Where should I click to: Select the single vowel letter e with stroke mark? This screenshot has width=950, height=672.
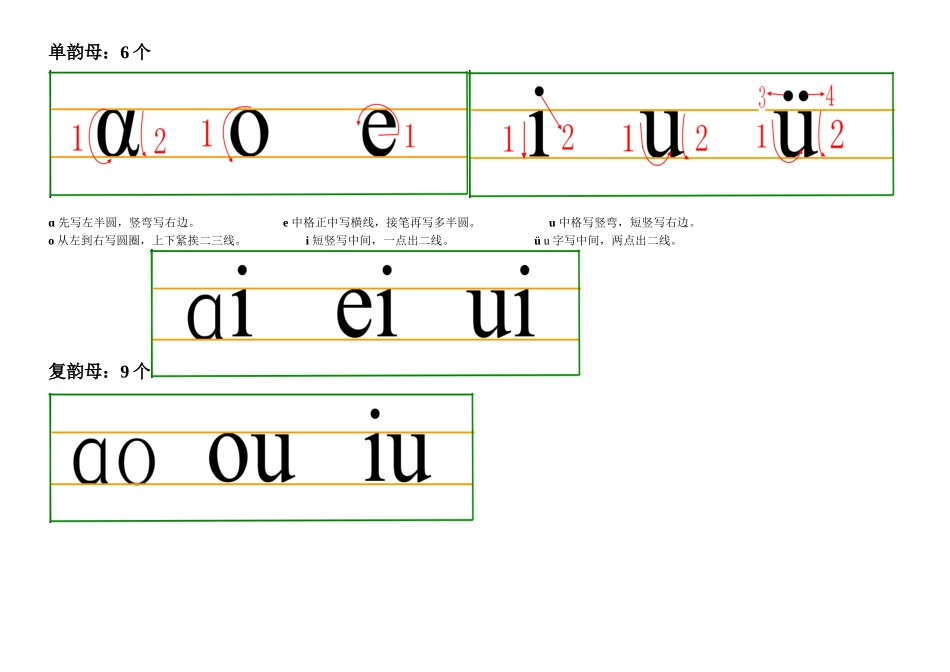pyautogui.click(x=380, y=131)
